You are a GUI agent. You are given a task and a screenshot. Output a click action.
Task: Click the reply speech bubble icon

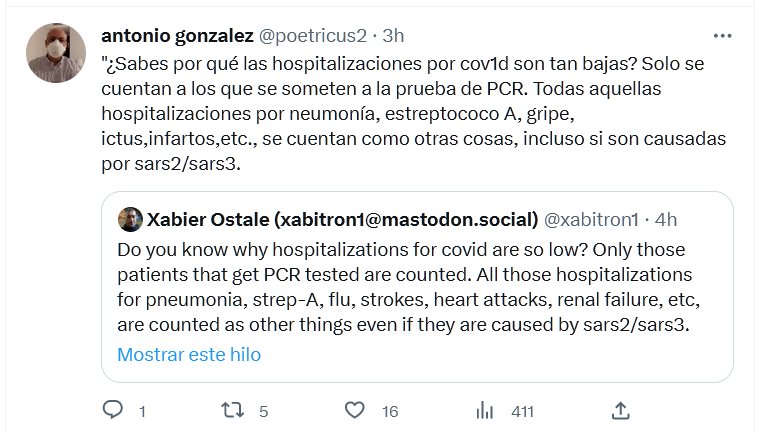coord(113,410)
